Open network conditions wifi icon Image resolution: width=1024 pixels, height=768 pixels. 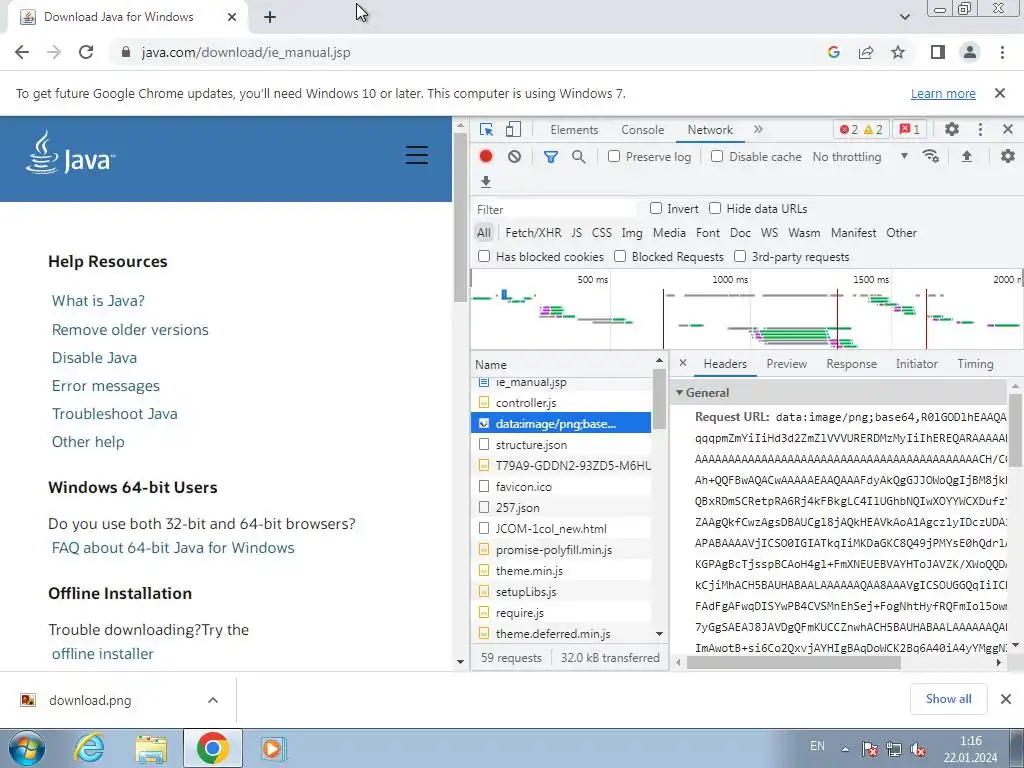coord(931,157)
